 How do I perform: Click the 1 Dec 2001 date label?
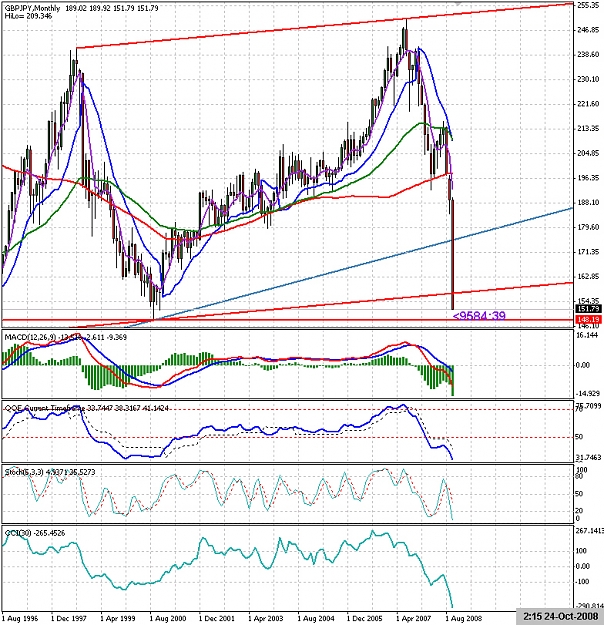coord(217,618)
